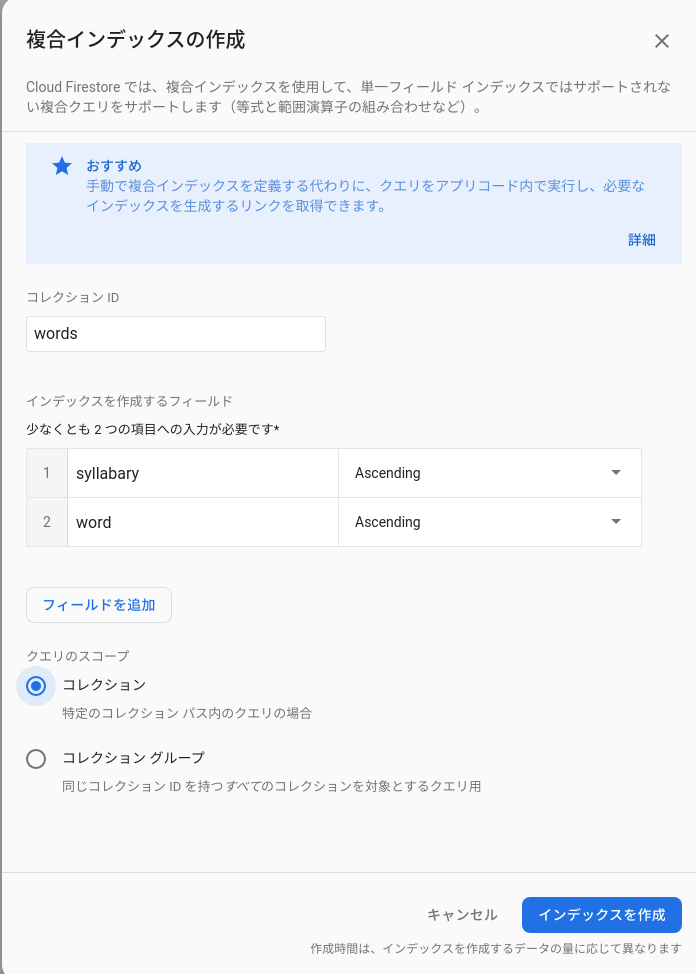The width and height of the screenshot is (696, 974).
Task: Focus the syllabary field path input
Action: (203, 473)
